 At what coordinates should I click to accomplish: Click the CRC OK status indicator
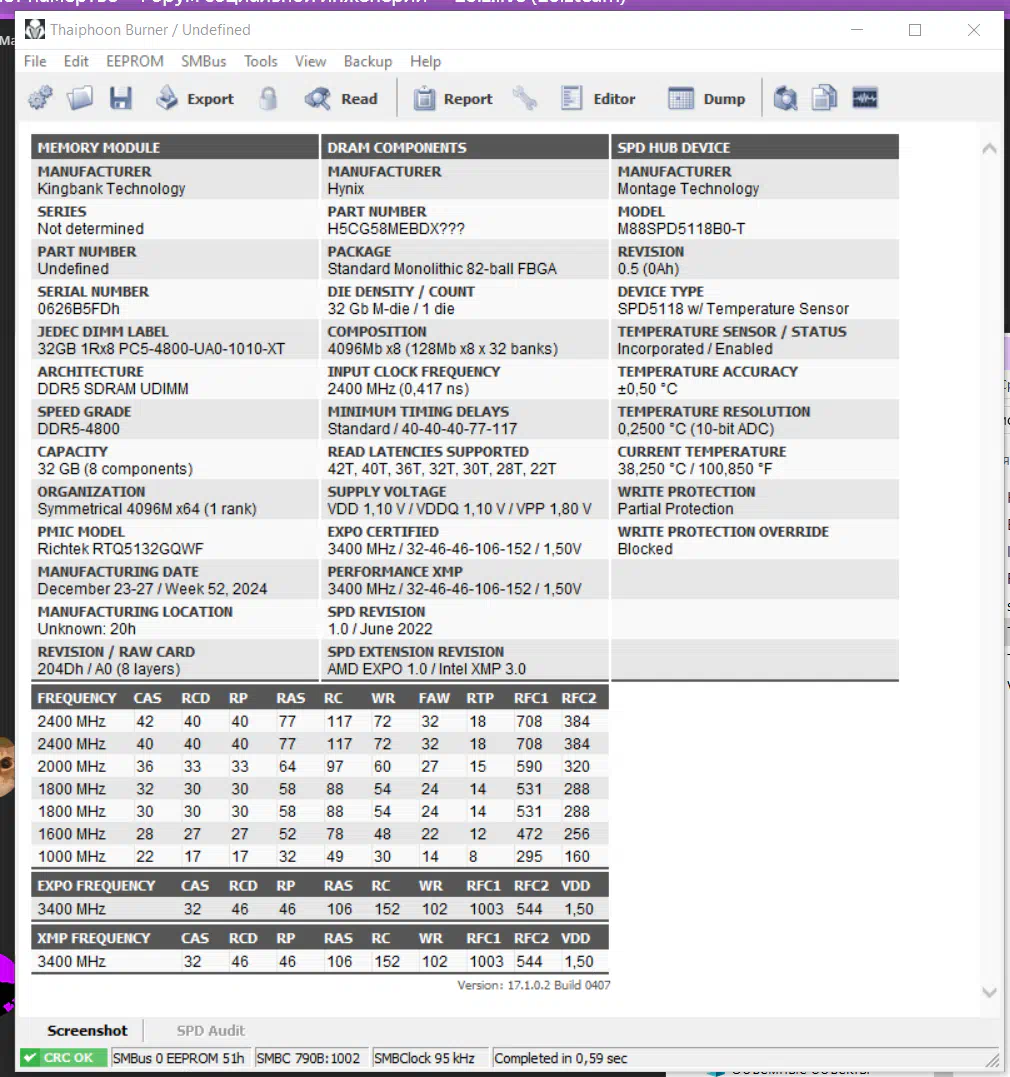[x=63, y=1058]
